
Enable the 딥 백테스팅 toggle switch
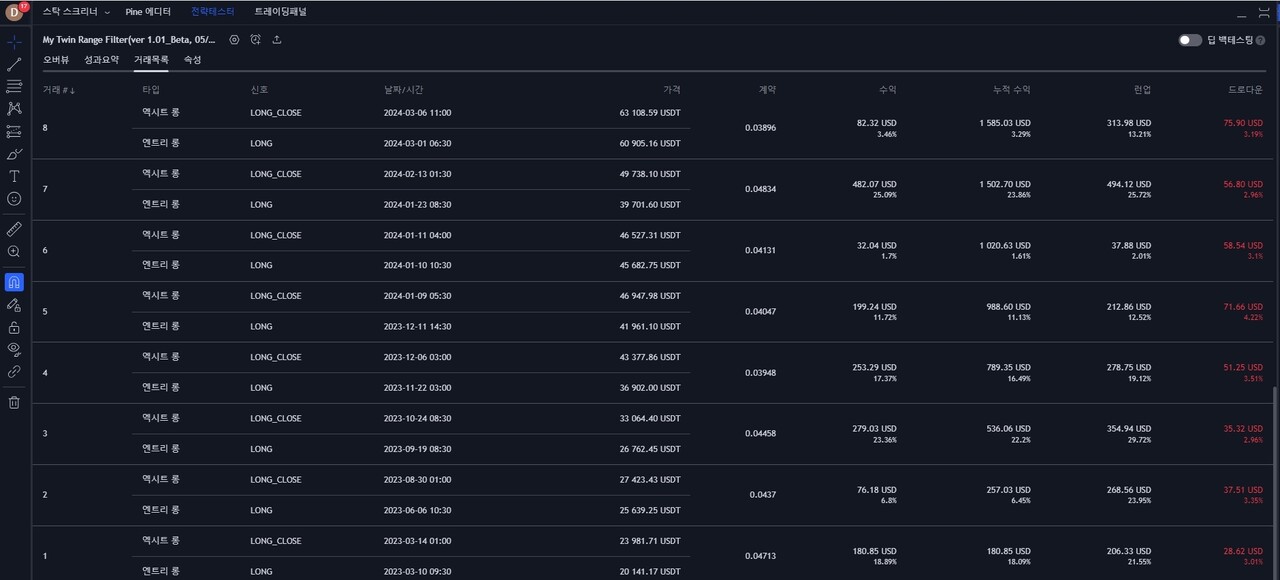point(1189,40)
